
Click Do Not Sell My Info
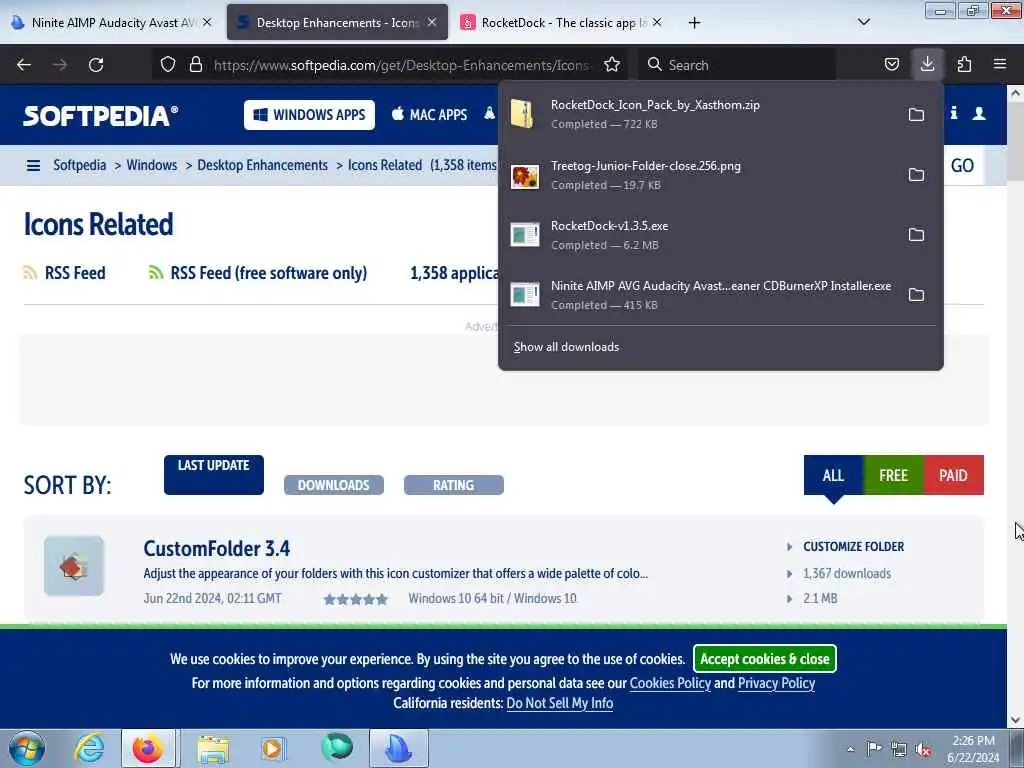coord(560,703)
